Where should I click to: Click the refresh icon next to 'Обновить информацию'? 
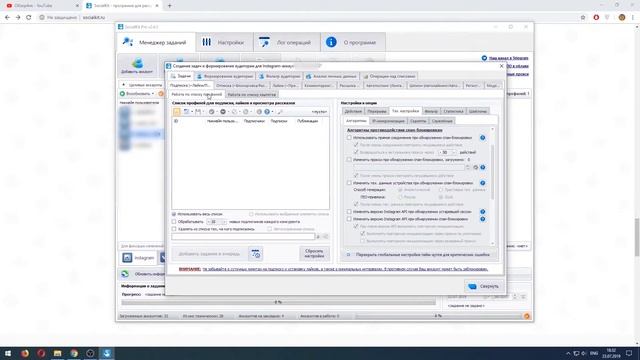(125, 274)
